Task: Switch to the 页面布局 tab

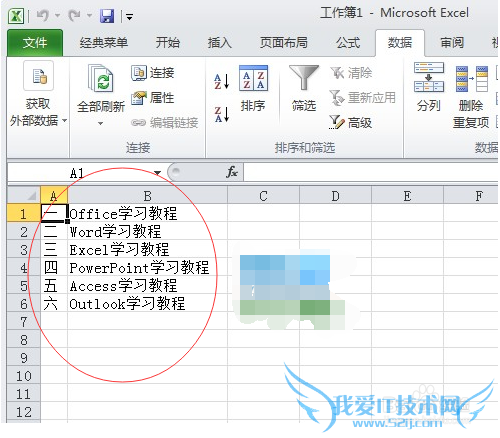Action: pyautogui.click(x=284, y=43)
